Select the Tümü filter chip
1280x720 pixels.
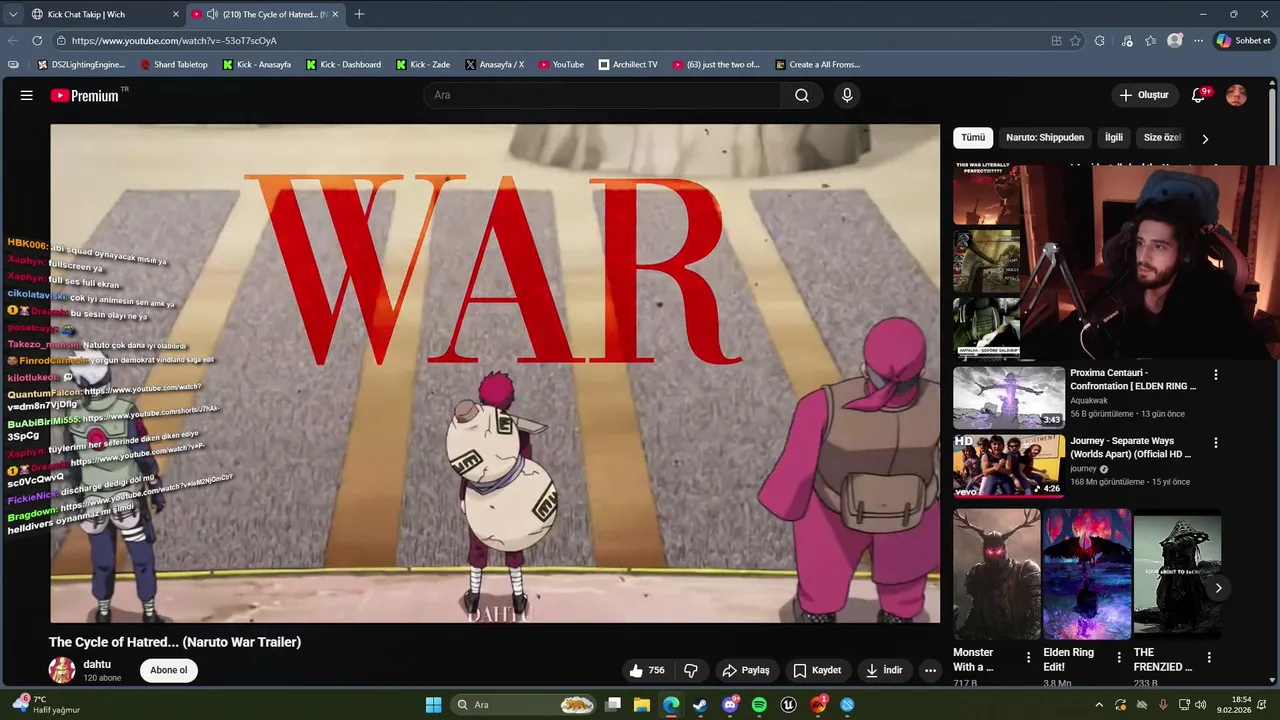click(973, 138)
